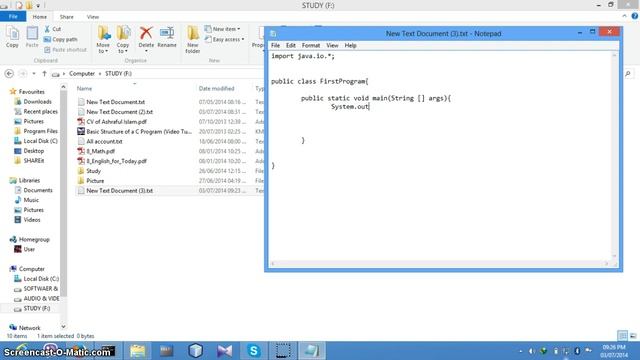Click the navigation pane scrollbar
Screen dimensions: 640x360
[x=63, y=192]
